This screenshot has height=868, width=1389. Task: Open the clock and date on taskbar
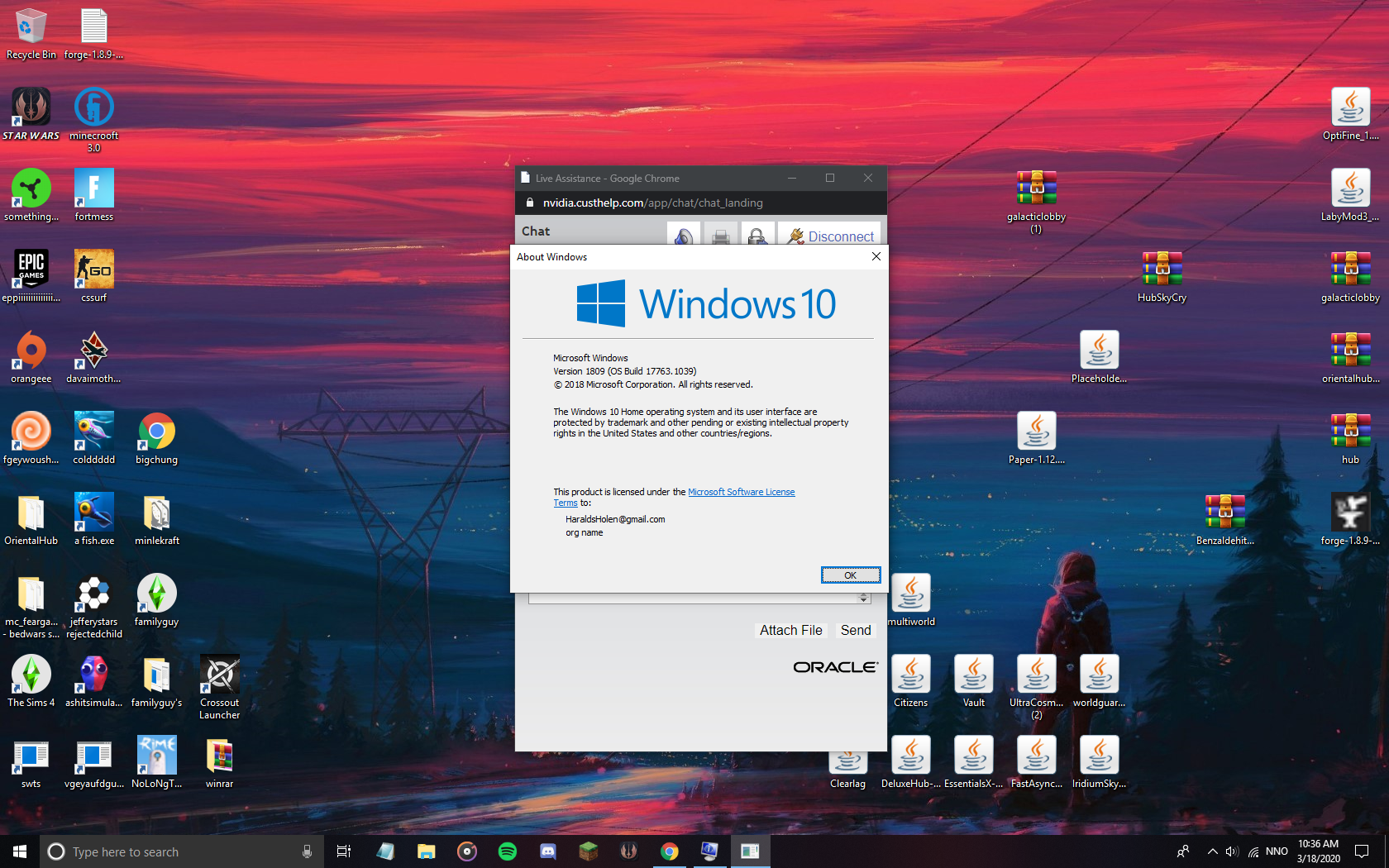(x=1318, y=851)
